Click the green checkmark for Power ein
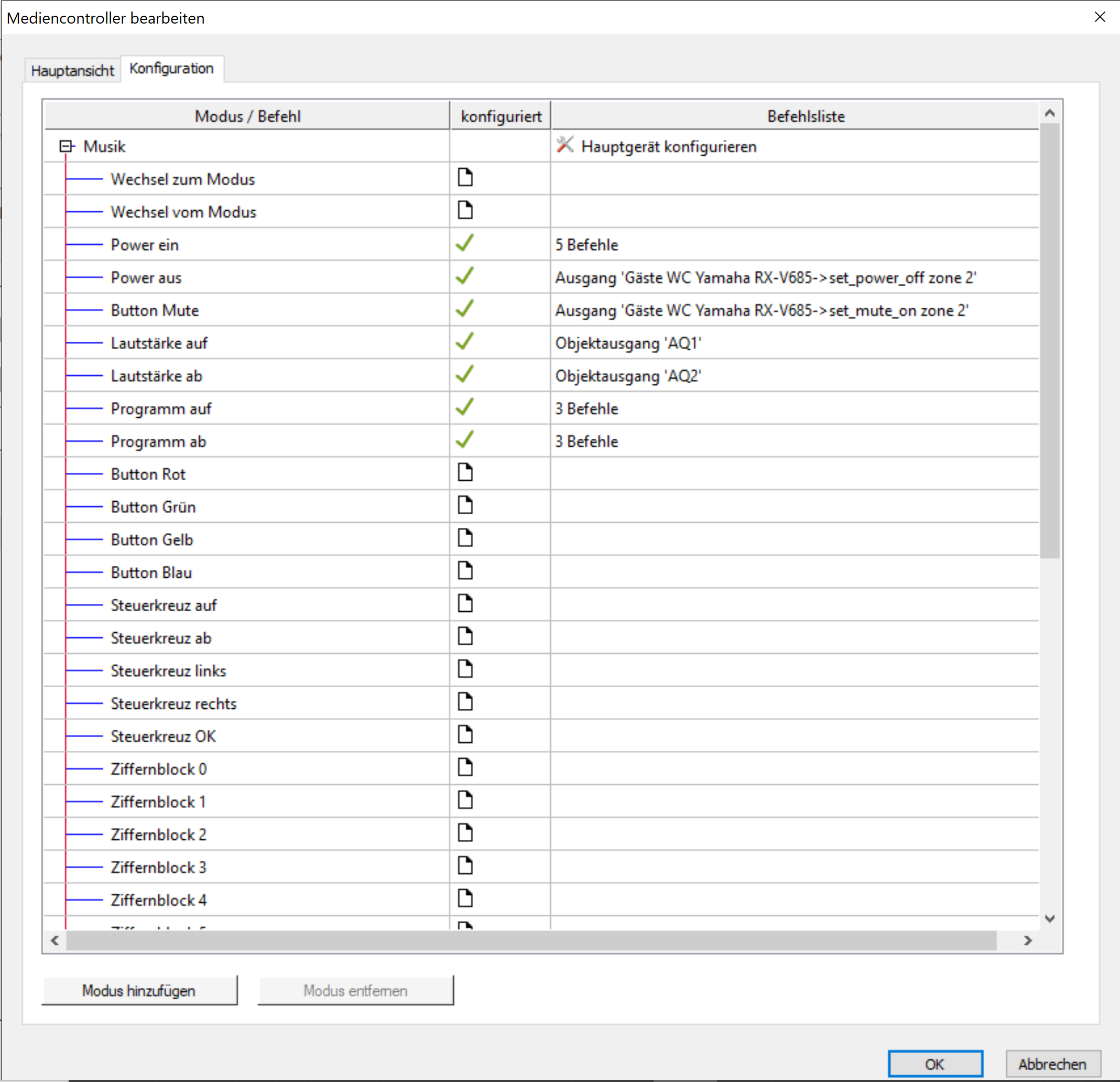Screen dimensions: 1120x1082 pos(464,243)
